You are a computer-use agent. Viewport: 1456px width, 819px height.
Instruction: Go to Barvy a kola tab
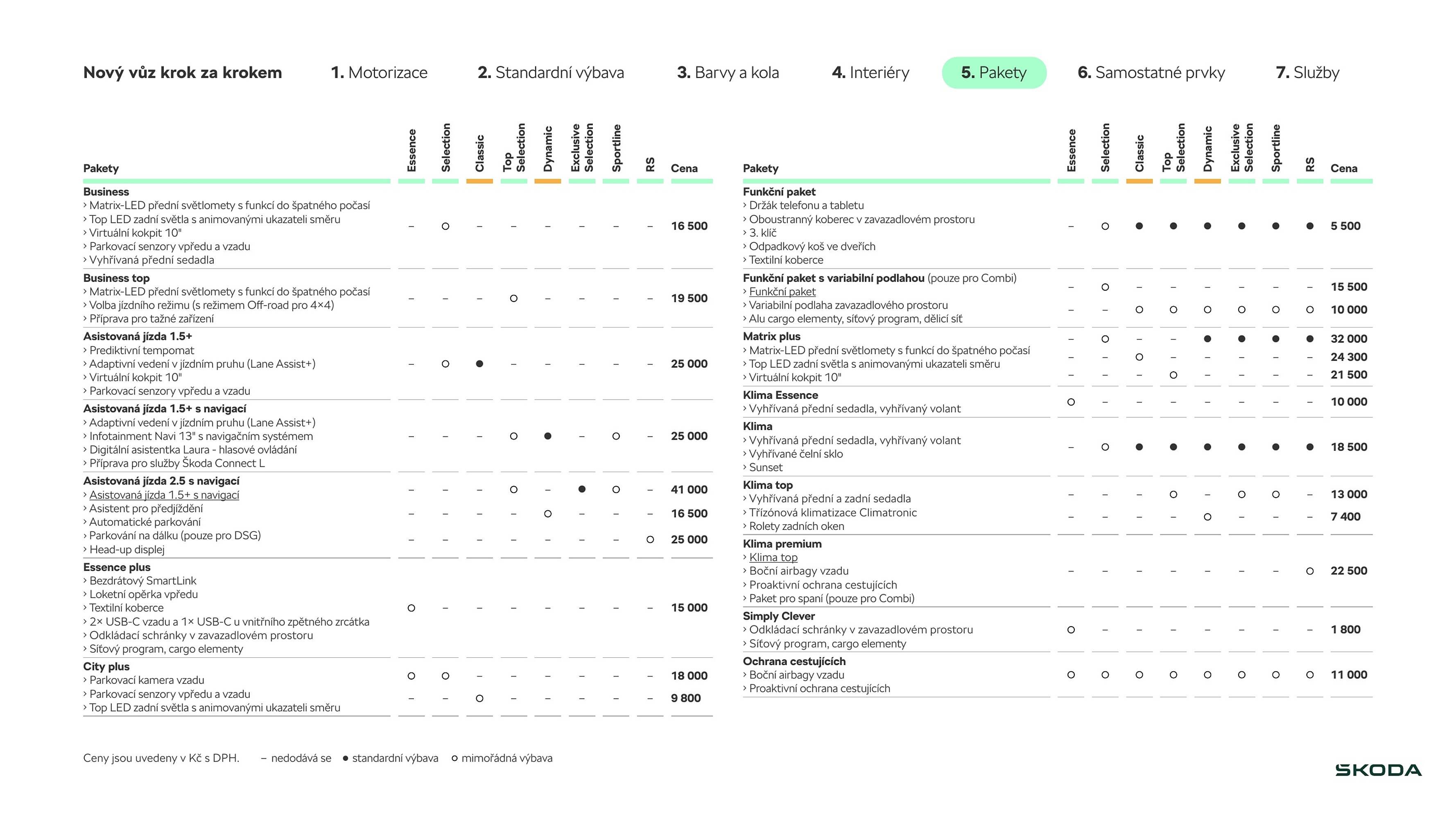(x=728, y=72)
